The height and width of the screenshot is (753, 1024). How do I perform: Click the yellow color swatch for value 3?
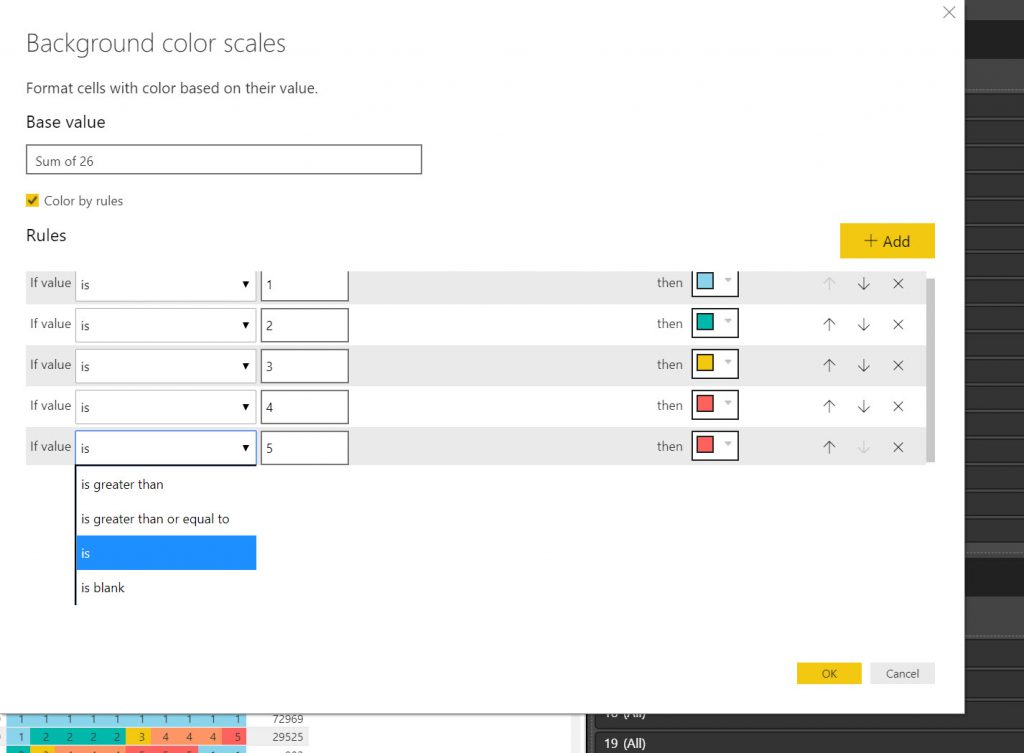click(x=705, y=365)
